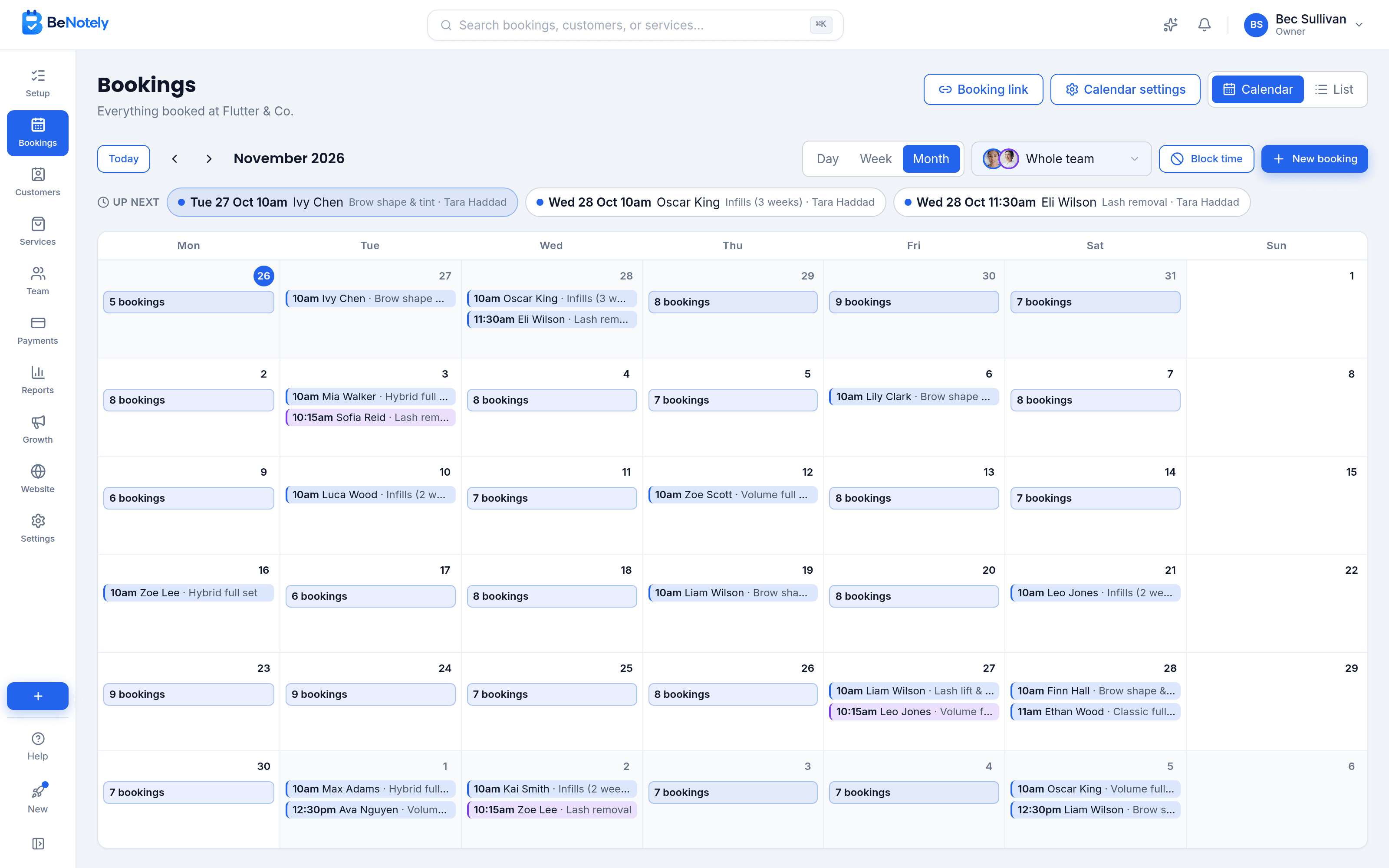Image resolution: width=1389 pixels, height=868 pixels.
Task: Select the Calendar view toggle
Action: (1257, 89)
